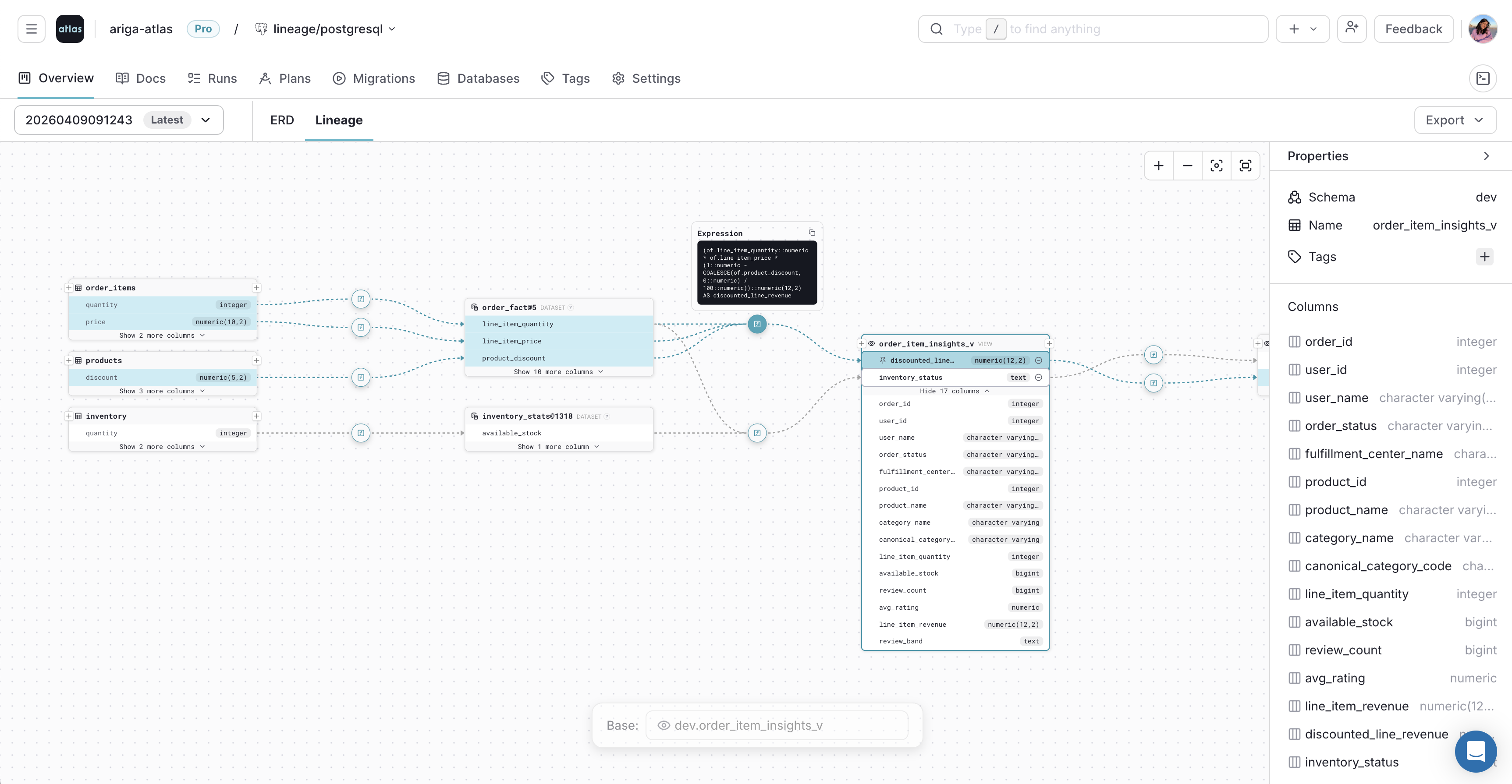Remove inventory_status using its minus toggle
Image resolution: width=1512 pixels, height=784 pixels.
[1039, 377]
